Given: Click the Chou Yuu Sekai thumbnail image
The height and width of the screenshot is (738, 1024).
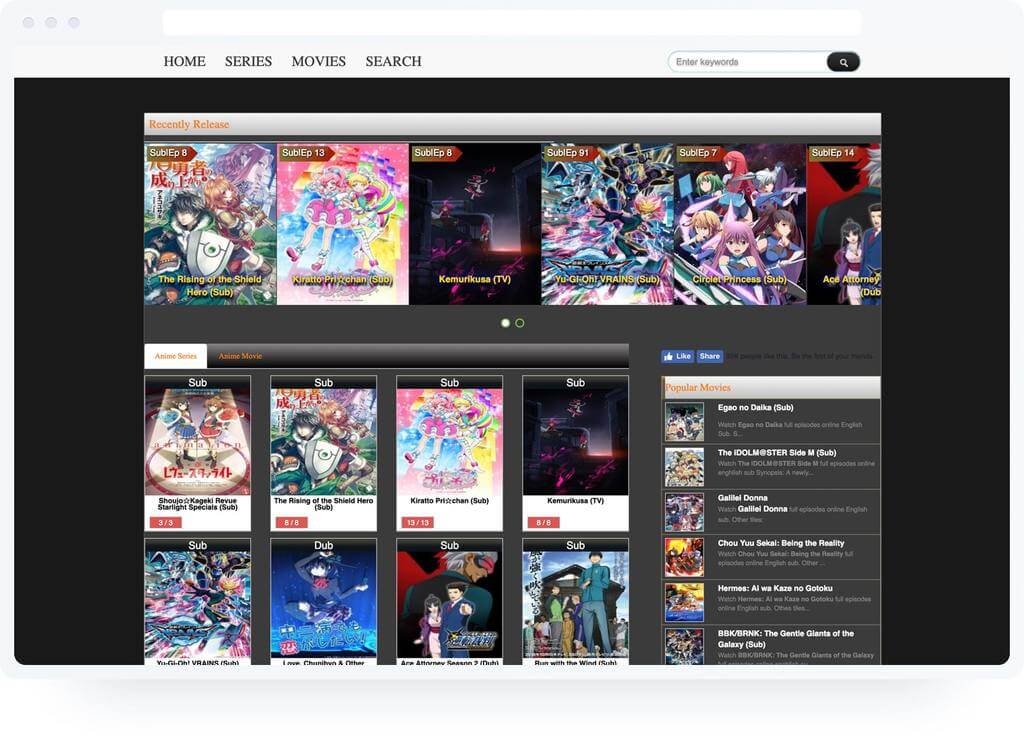Looking at the screenshot, I should tap(684, 557).
